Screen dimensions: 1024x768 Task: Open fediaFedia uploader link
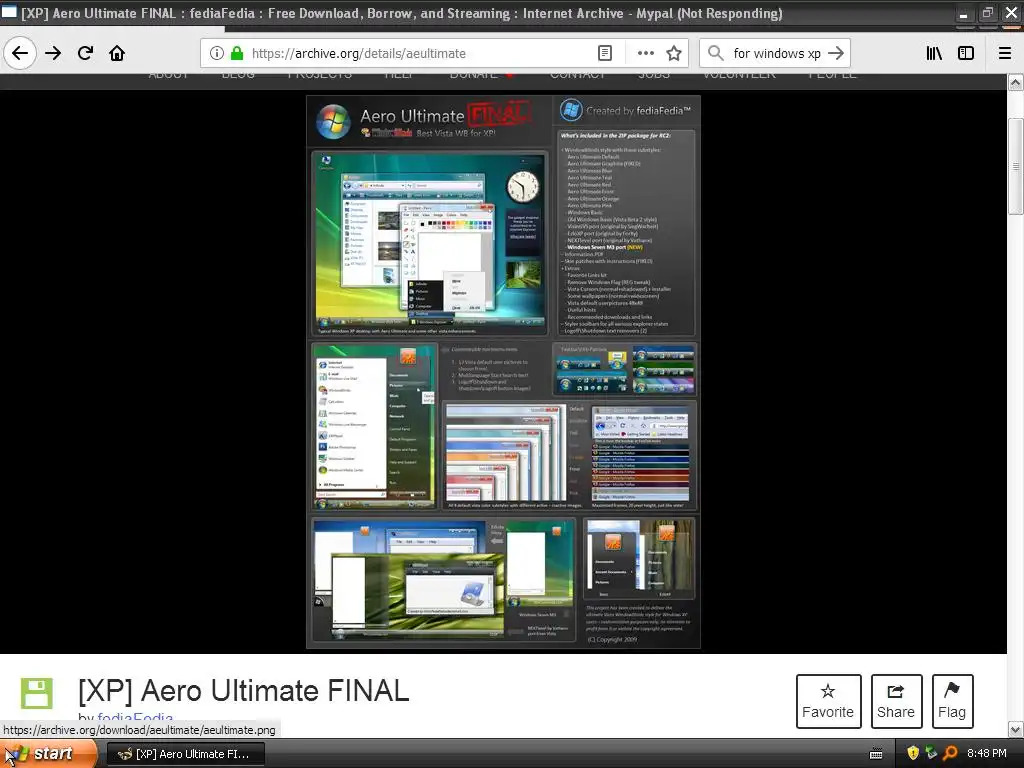[x=135, y=718]
